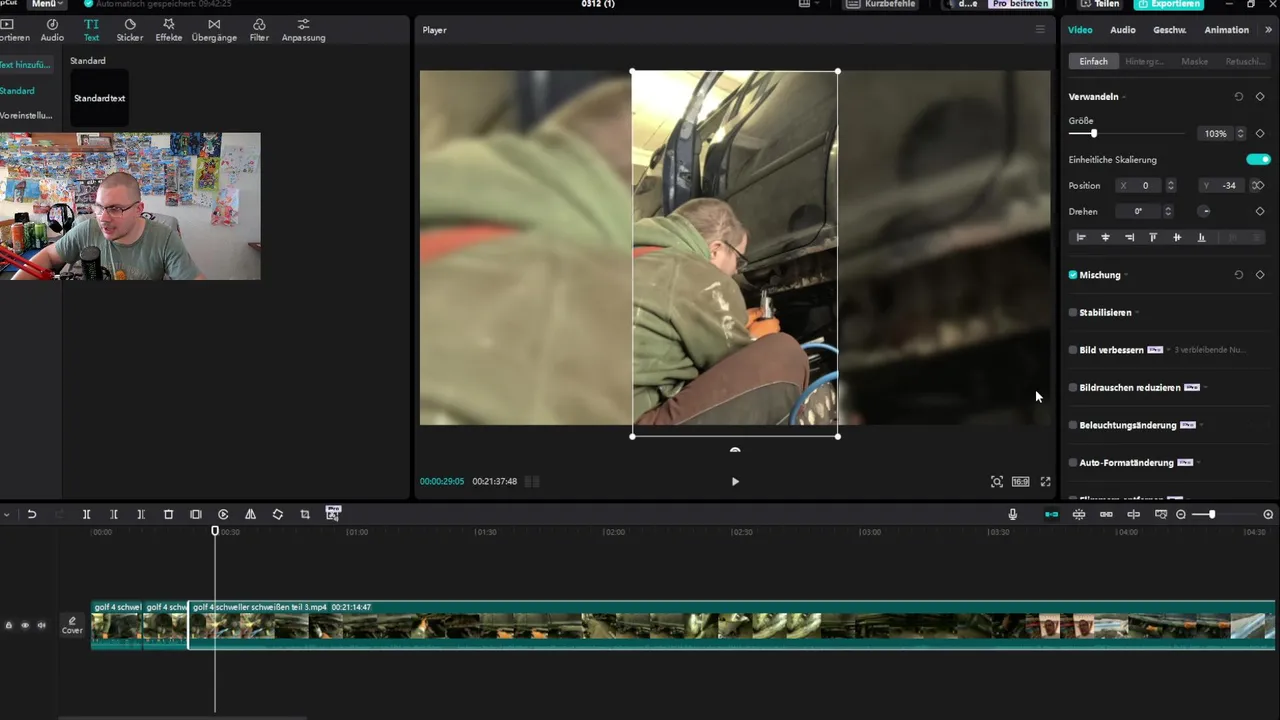Click the delete left trim tool
Screen dimensions: 1280x720
click(114, 514)
